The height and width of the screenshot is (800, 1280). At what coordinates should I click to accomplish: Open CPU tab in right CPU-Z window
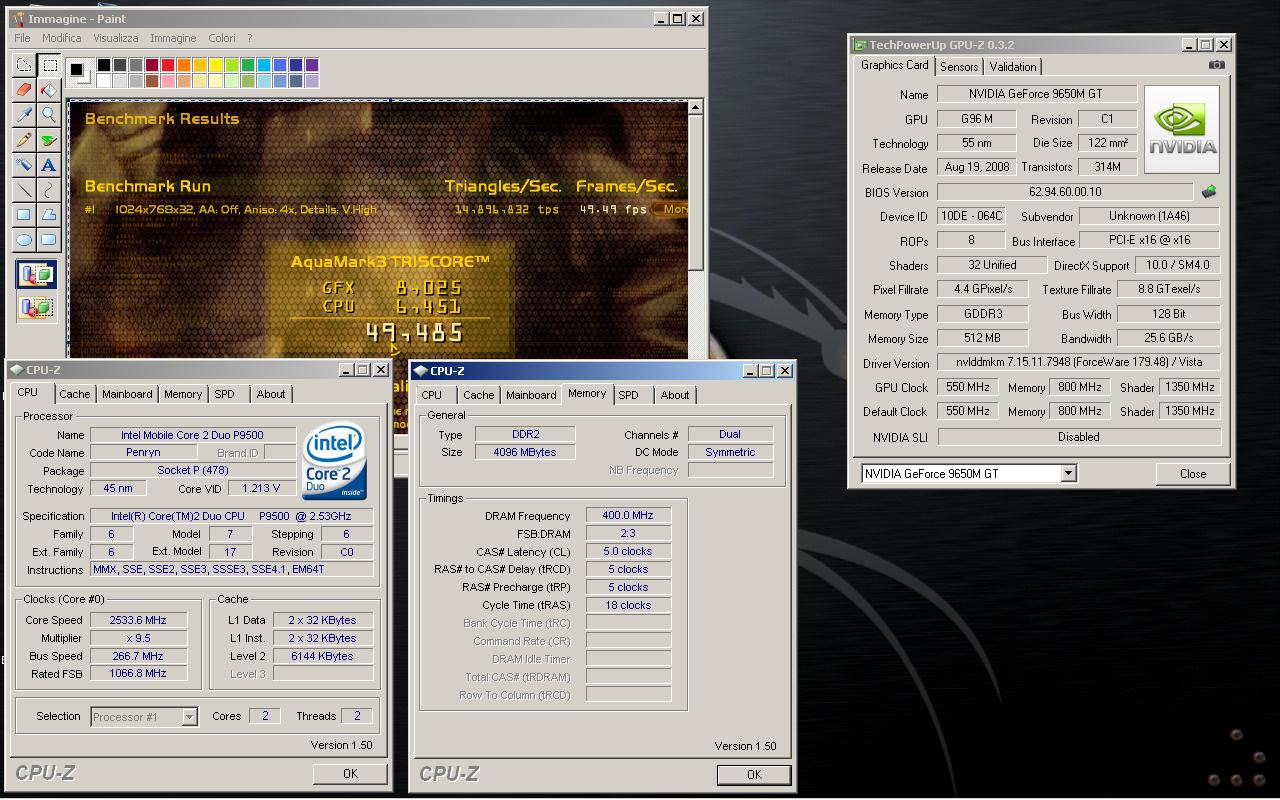click(x=432, y=395)
